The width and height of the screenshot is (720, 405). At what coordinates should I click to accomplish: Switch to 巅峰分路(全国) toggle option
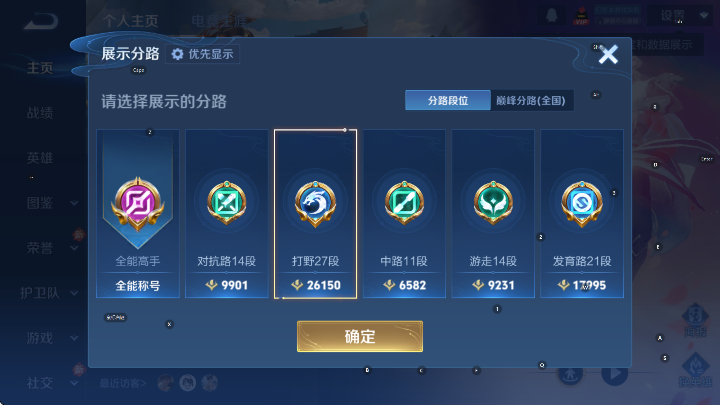tap(531, 100)
